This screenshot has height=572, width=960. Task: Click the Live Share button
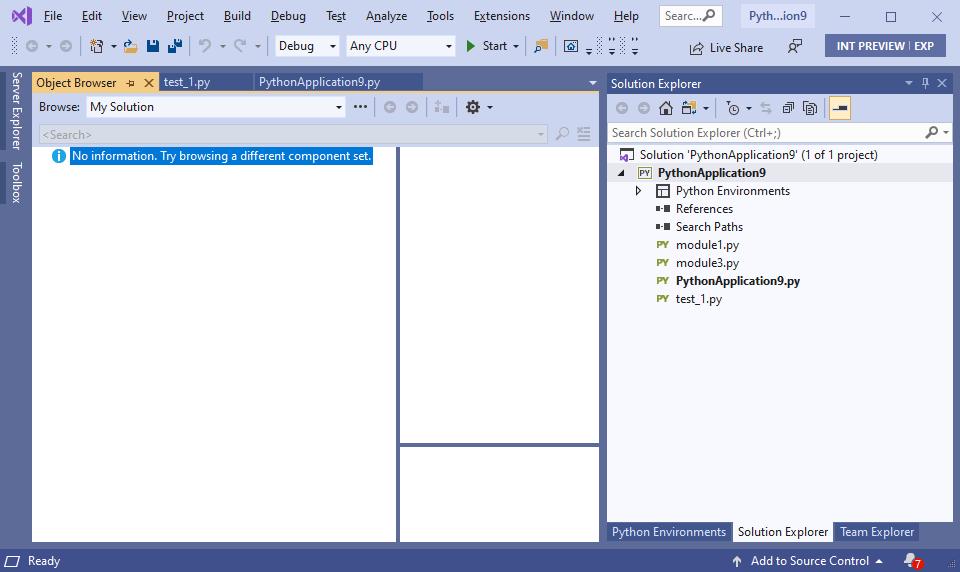pos(726,48)
